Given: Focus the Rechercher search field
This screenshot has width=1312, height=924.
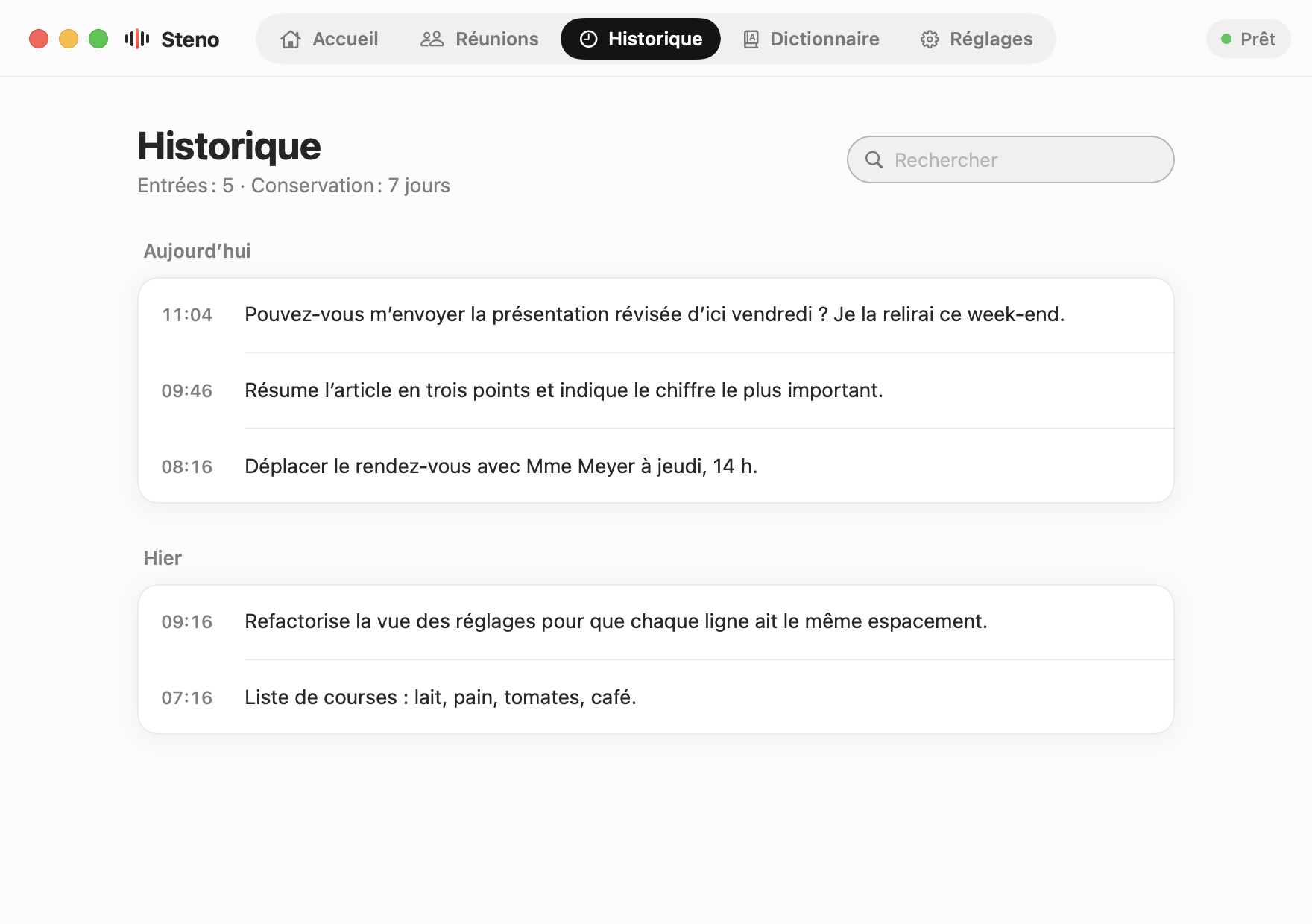Looking at the screenshot, I should pyautogui.click(x=1011, y=159).
